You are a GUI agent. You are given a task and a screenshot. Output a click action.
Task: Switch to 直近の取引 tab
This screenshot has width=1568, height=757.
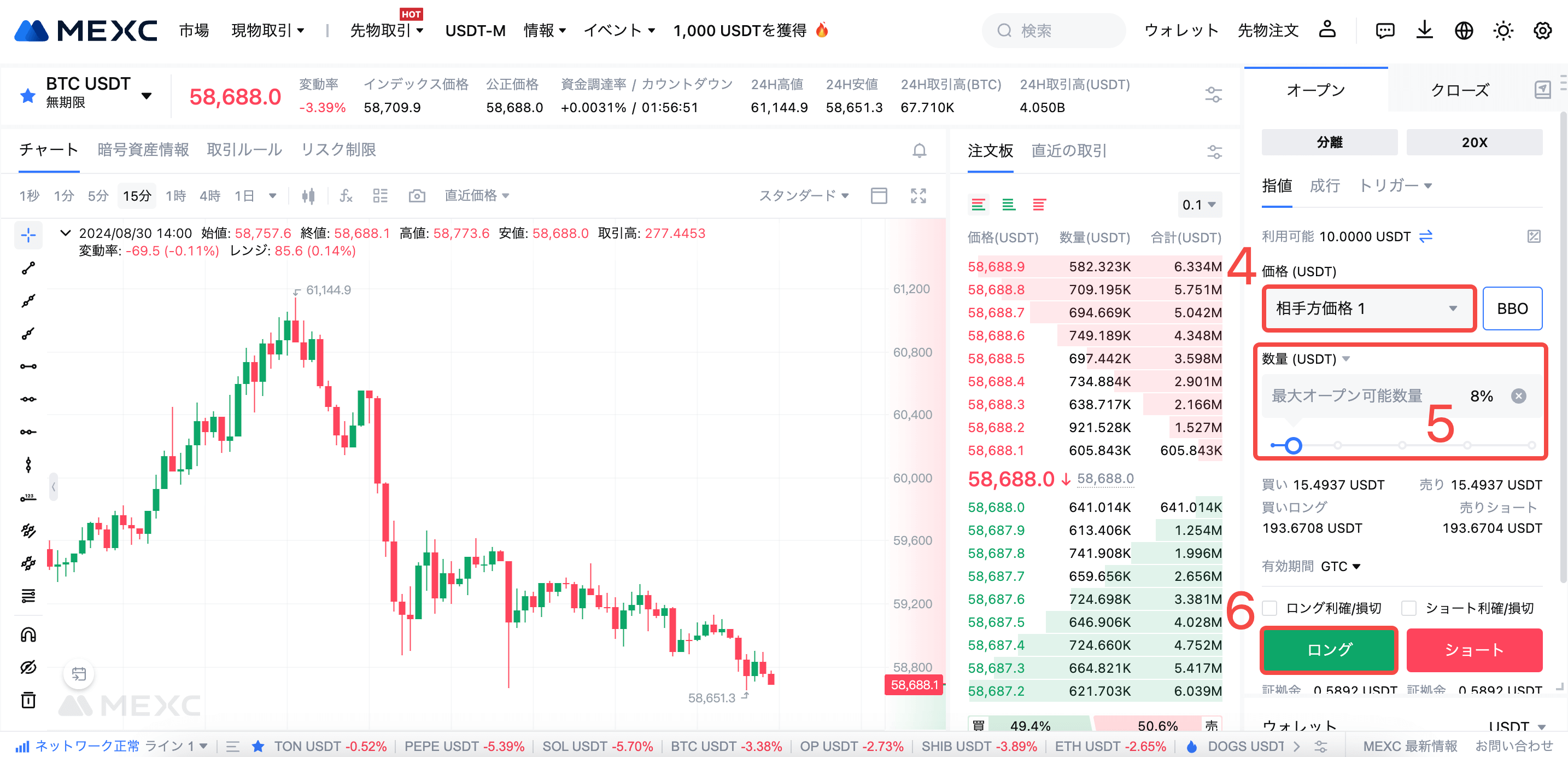coord(1069,151)
